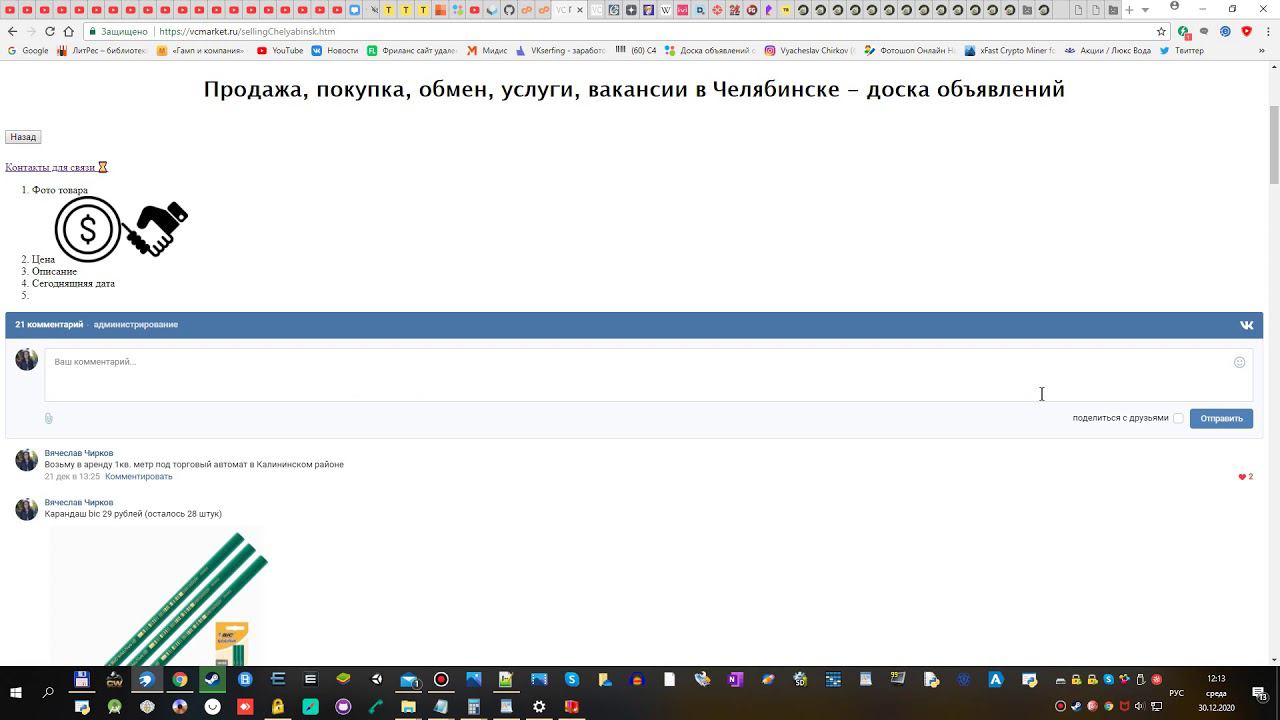Viewport: 1280px width, 720px height.
Task: Open the Фотошоп Онлайн bookmark
Action: tap(910, 50)
